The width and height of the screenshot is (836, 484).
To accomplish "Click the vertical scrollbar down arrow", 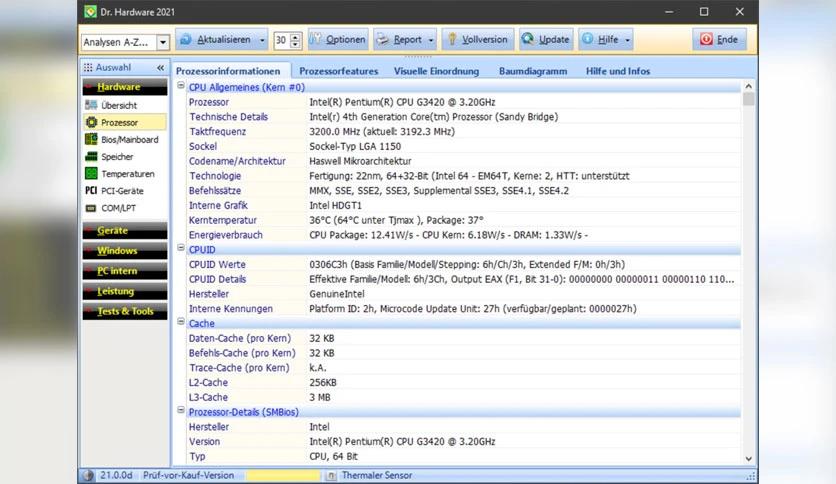I will (749, 459).
